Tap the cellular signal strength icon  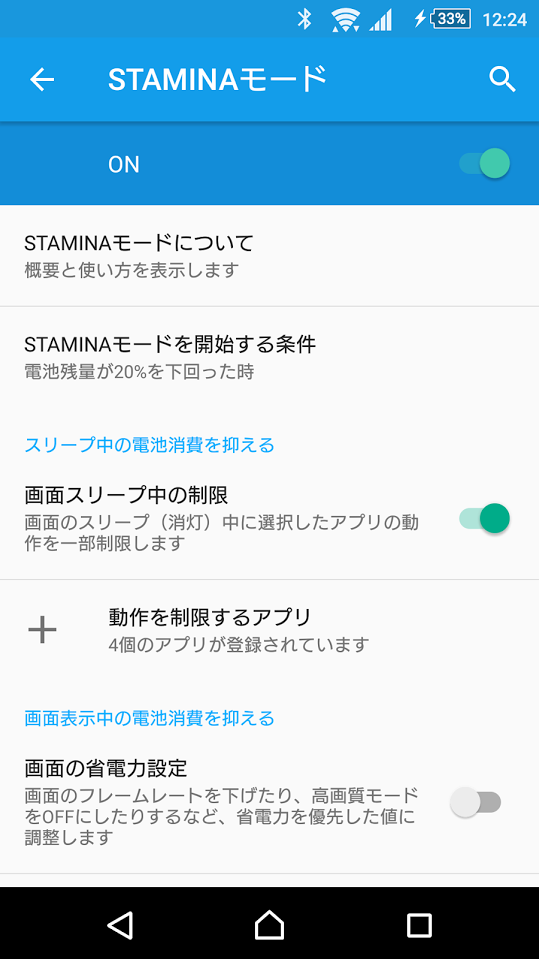[381, 21]
